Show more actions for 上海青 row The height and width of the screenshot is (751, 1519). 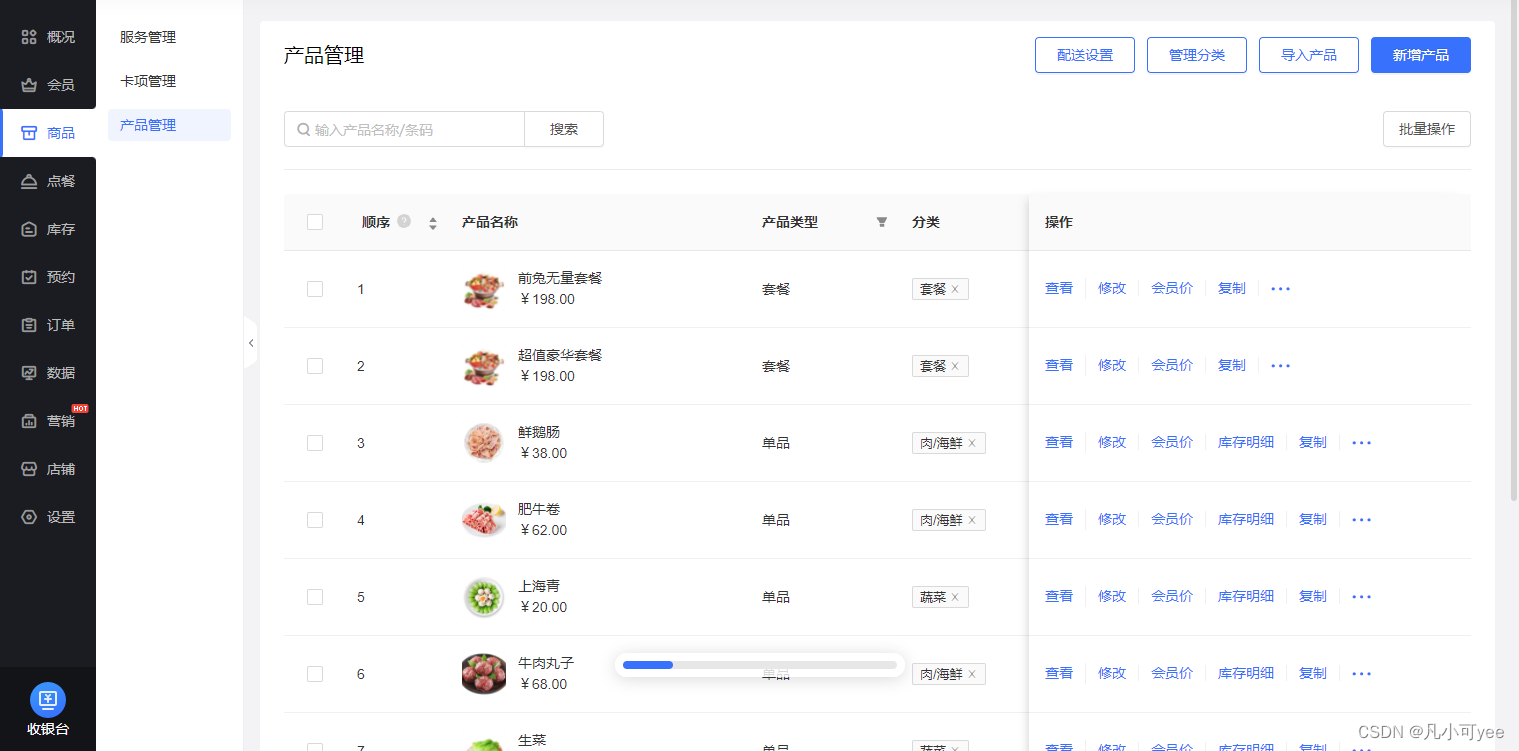tap(1361, 597)
